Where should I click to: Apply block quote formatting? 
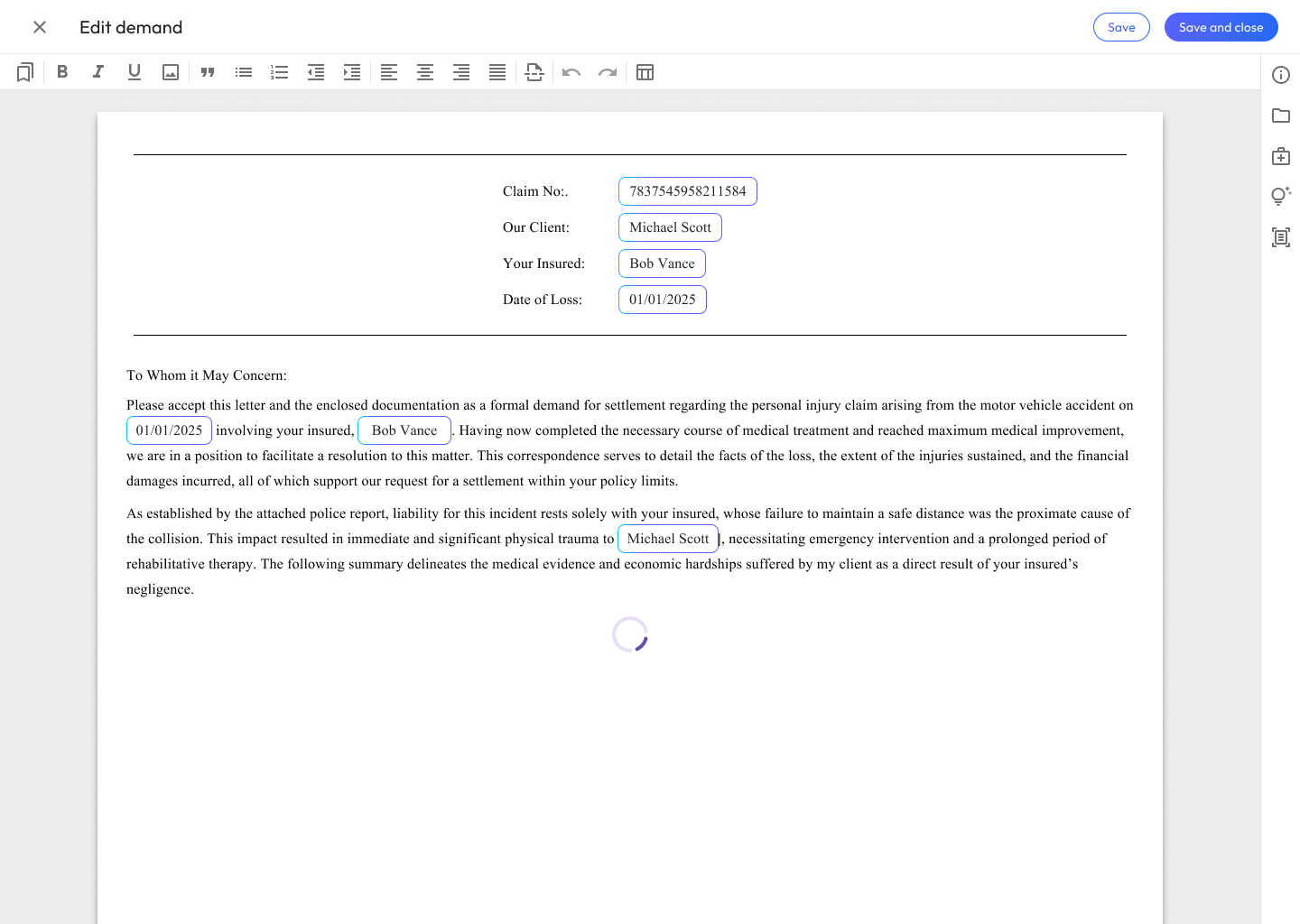(208, 72)
